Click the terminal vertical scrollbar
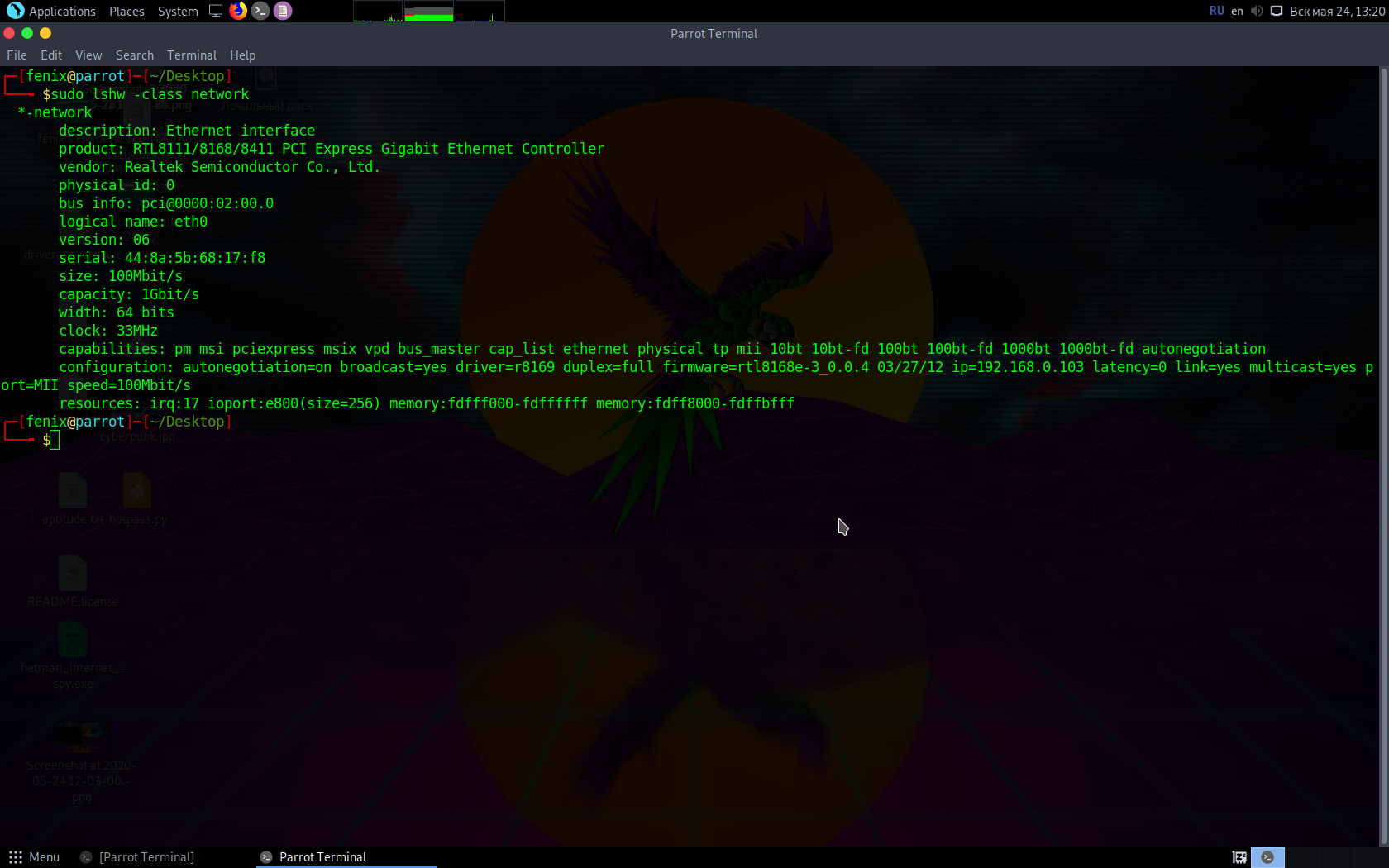This screenshot has width=1389, height=868. pos(1384,455)
